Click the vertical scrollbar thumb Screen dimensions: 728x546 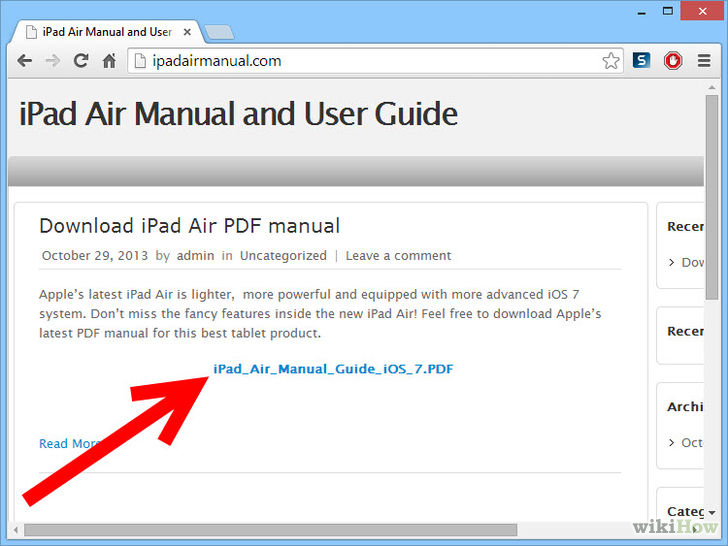coord(712,197)
